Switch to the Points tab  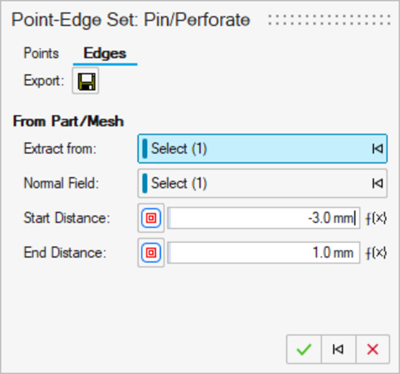tap(41, 53)
